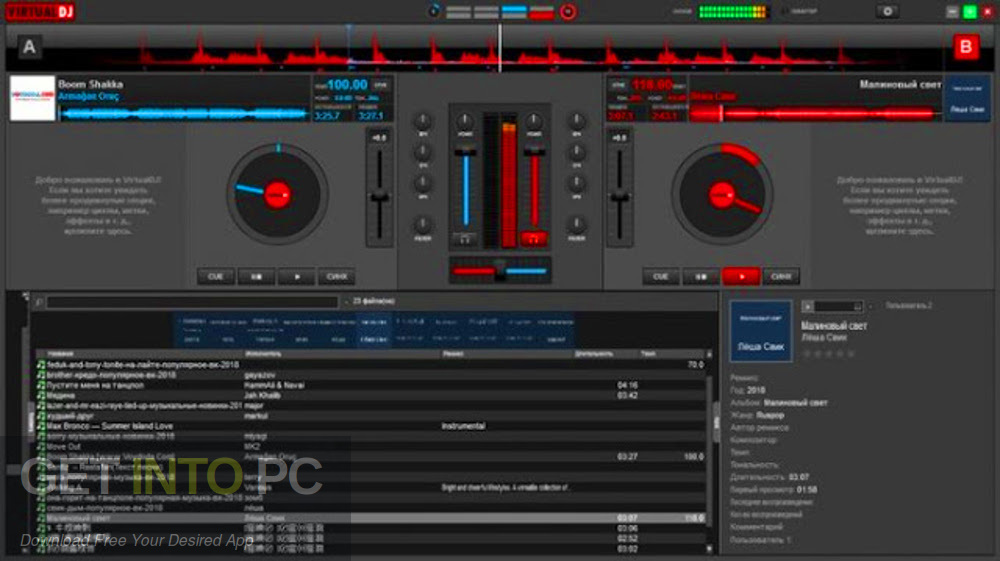Select the track row with artist gayazov
The width and height of the screenshot is (1000, 561).
click(x=372, y=375)
